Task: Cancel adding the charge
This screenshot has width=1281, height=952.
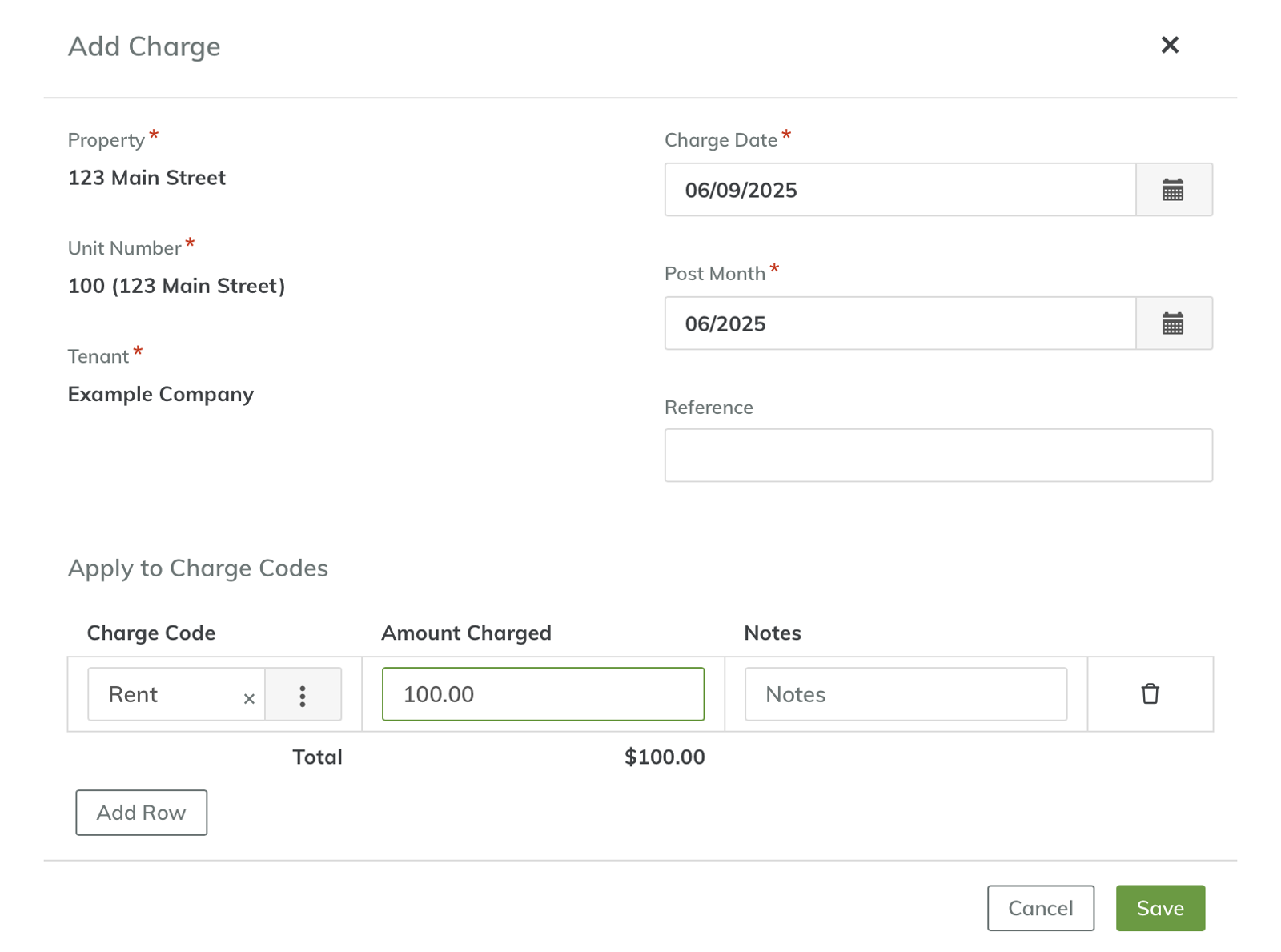Action: point(1040,908)
